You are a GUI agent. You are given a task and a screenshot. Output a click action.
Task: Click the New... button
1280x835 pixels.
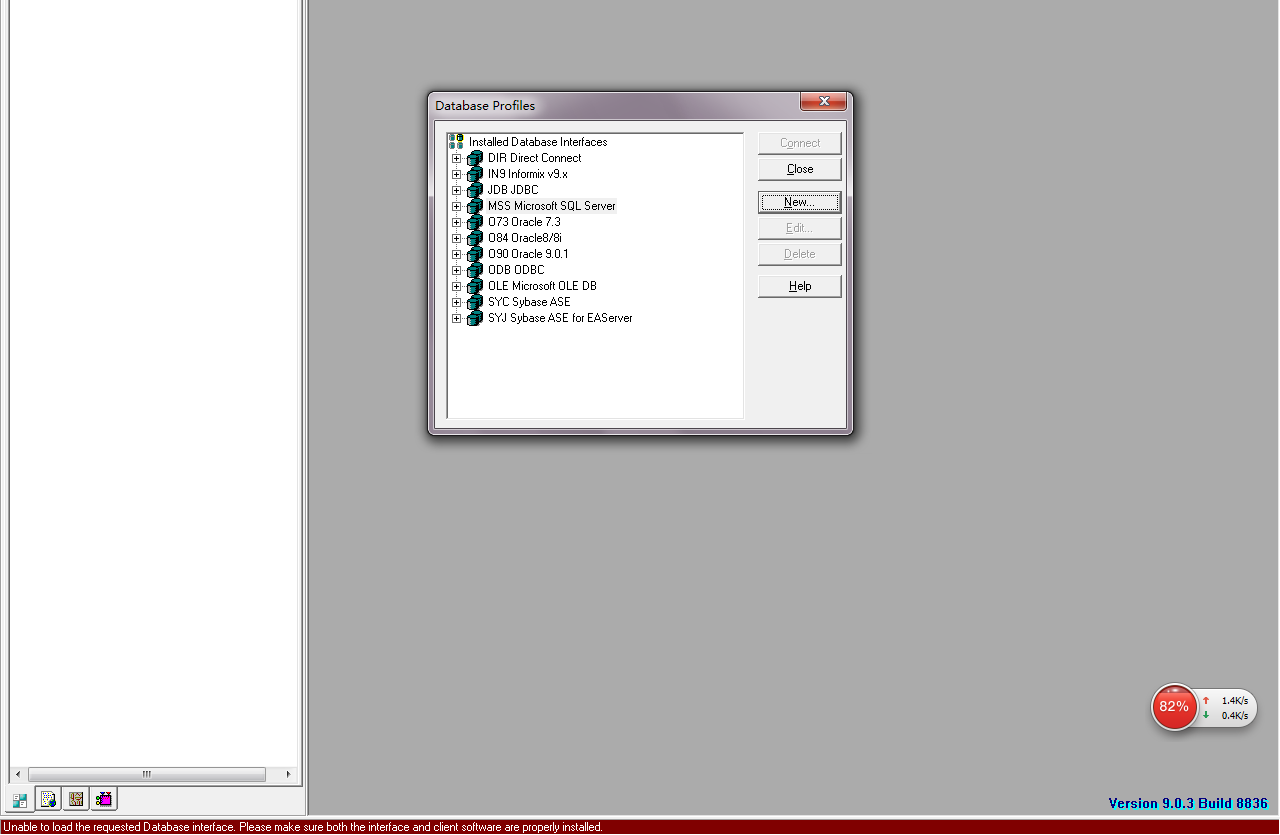click(x=800, y=202)
